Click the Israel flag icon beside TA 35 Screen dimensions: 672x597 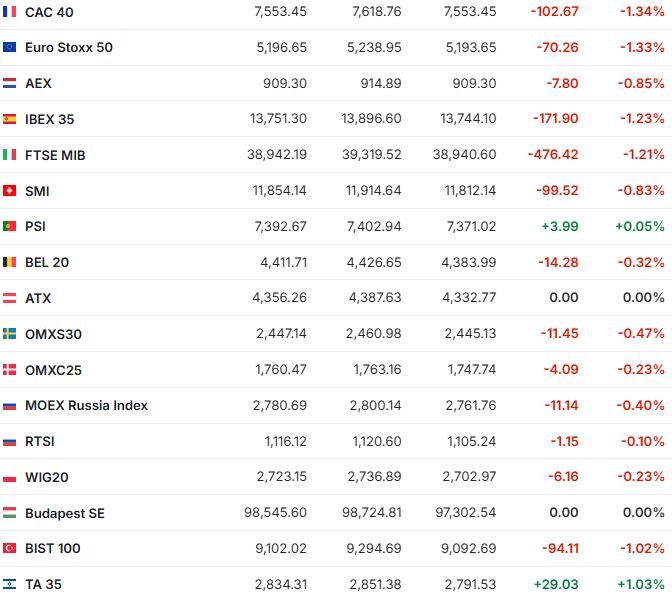pyautogui.click(x=9, y=584)
